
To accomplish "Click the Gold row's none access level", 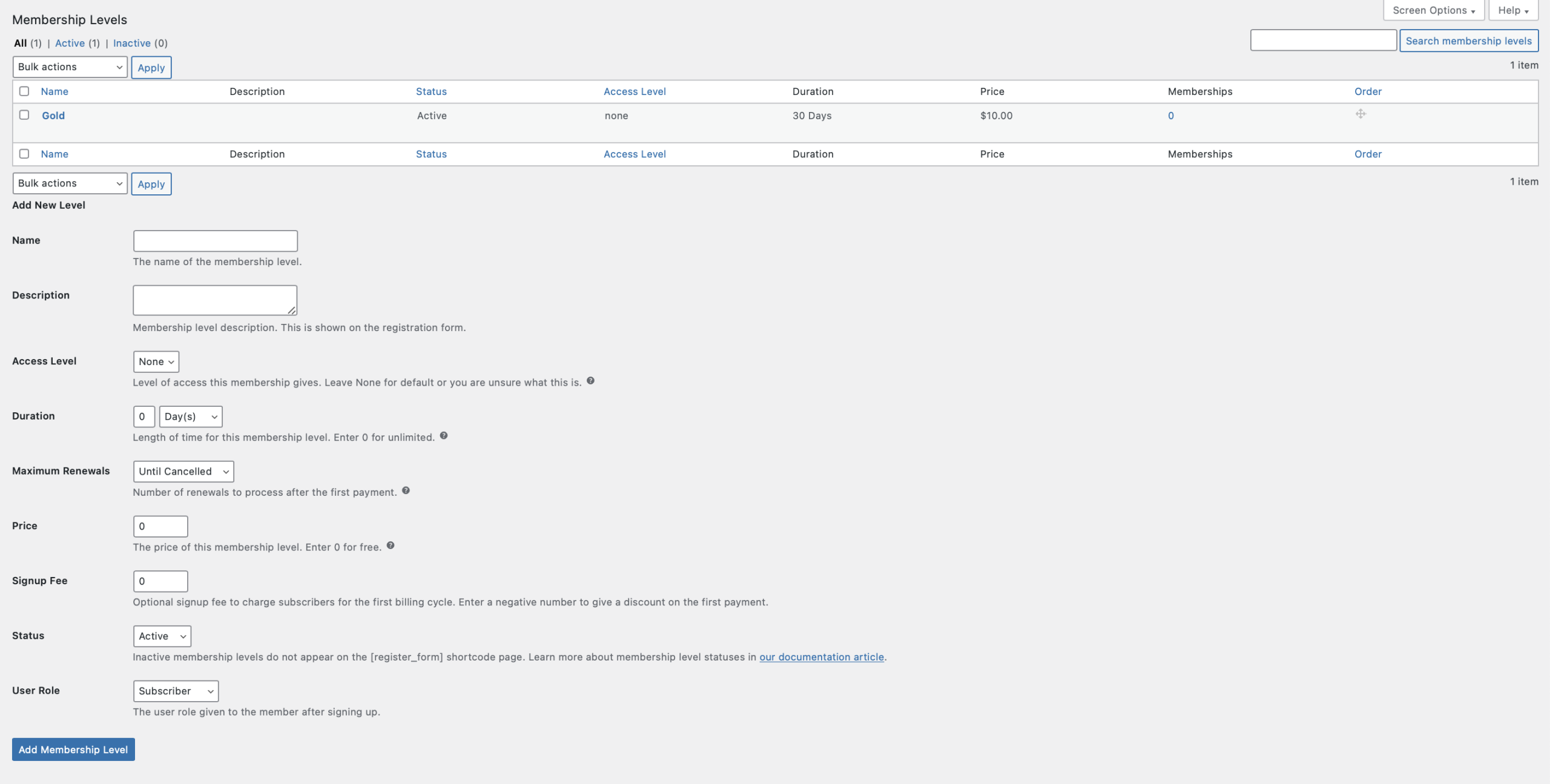I will click(x=616, y=116).
